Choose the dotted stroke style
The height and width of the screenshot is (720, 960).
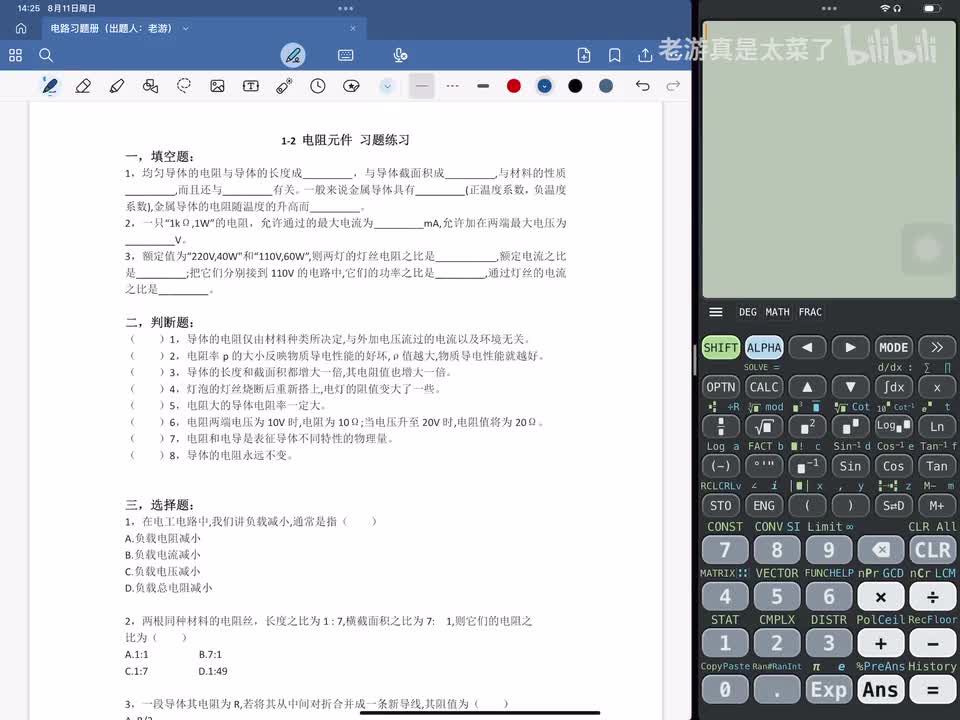pyautogui.click(x=452, y=86)
